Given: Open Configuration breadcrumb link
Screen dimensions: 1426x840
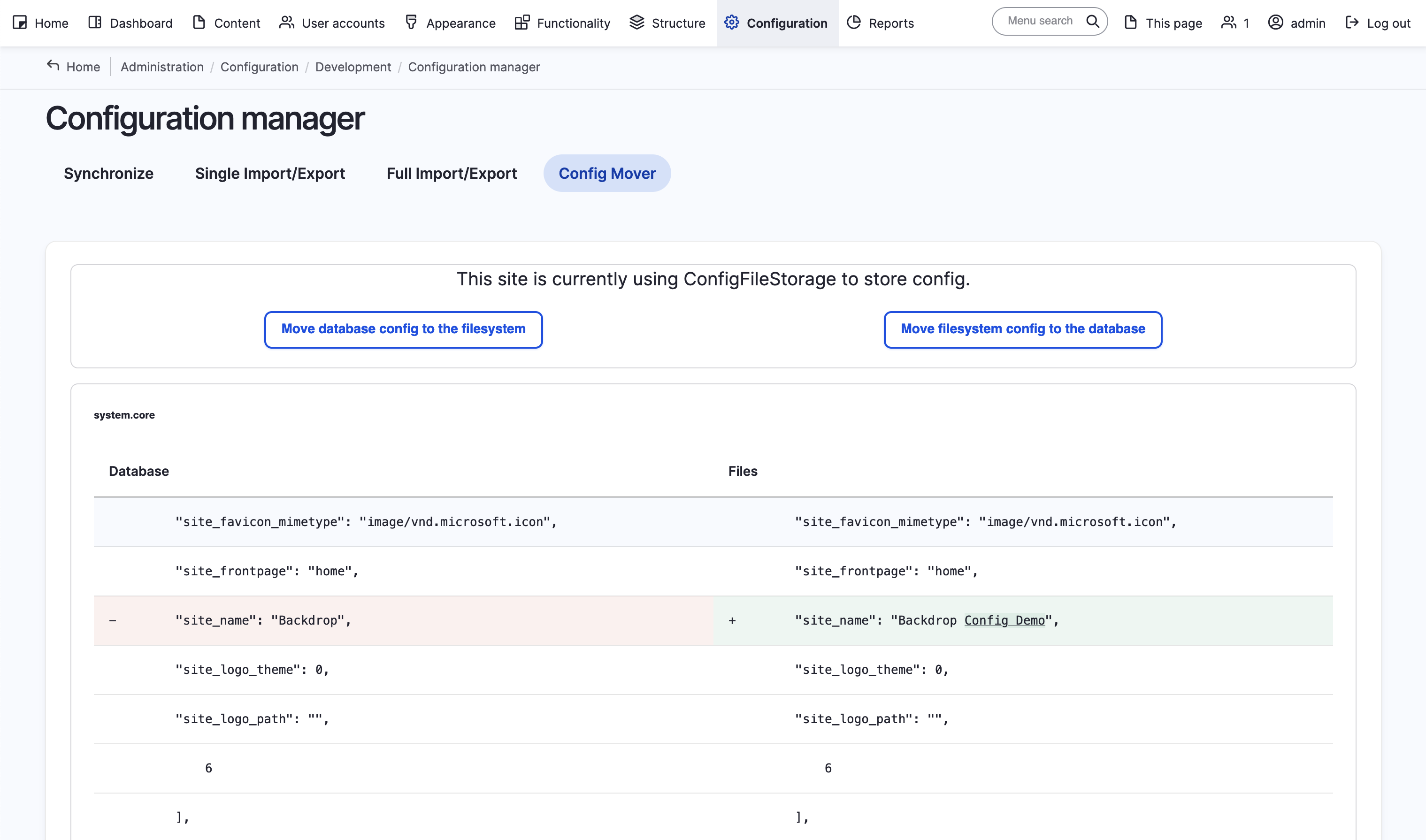Looking at the screenshot, I should click(x=259, y=67).
